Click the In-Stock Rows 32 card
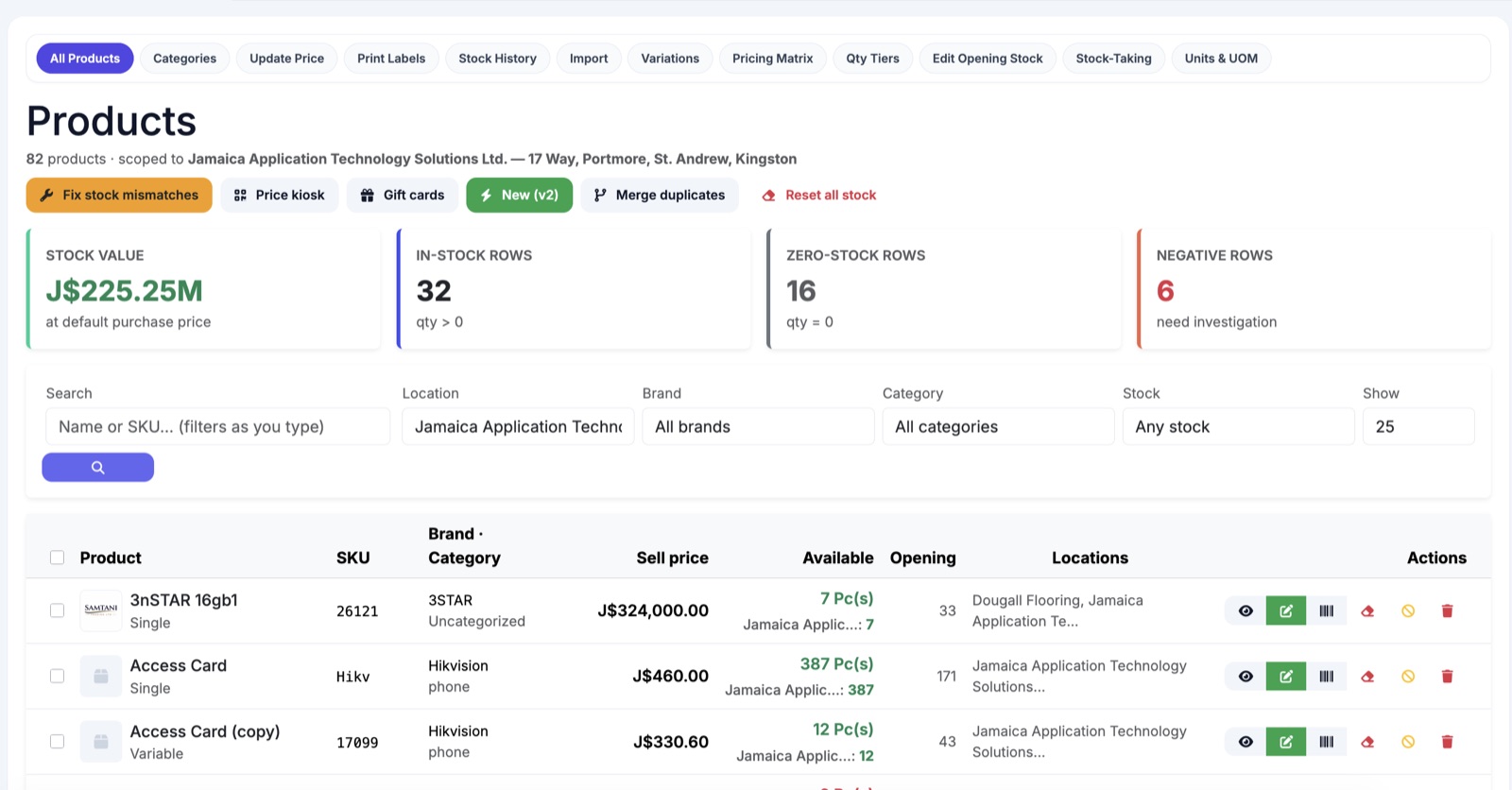Screen dimensions: 1512x790 (x=574, y=289)
